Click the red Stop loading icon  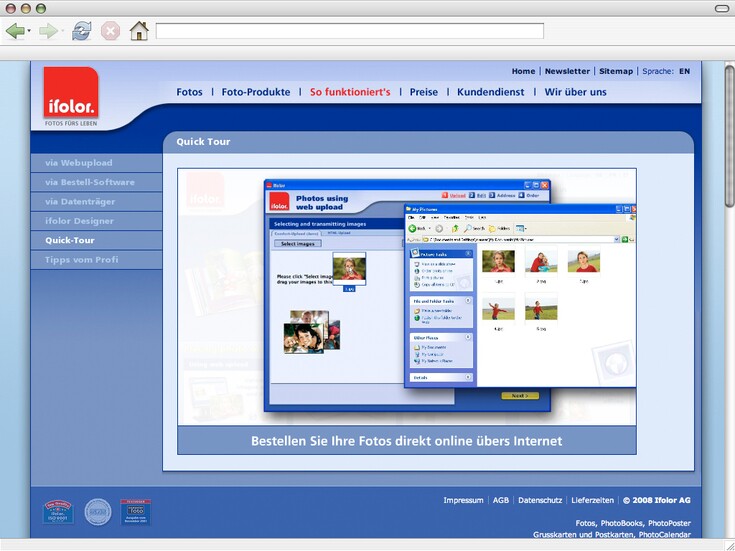point(110,31)
